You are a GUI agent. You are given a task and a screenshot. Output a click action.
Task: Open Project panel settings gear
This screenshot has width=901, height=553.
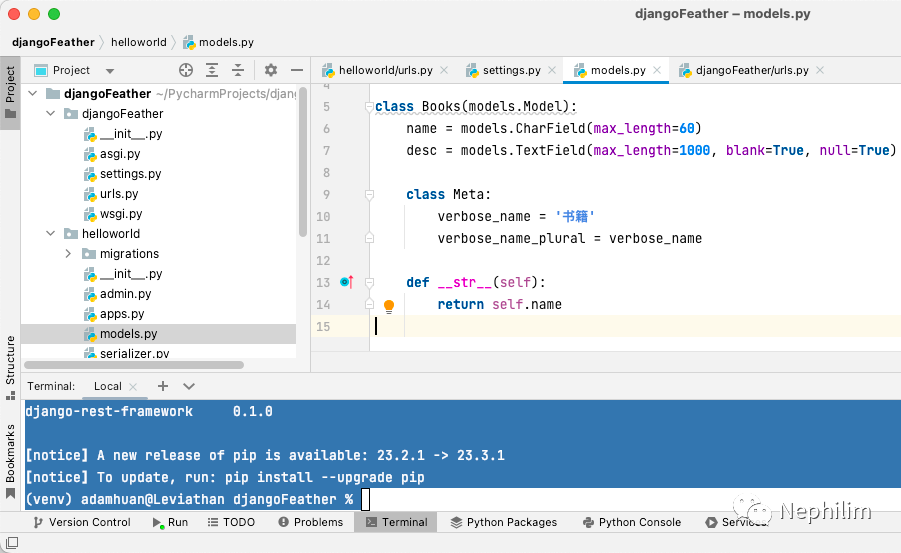(x=271, y=70)
